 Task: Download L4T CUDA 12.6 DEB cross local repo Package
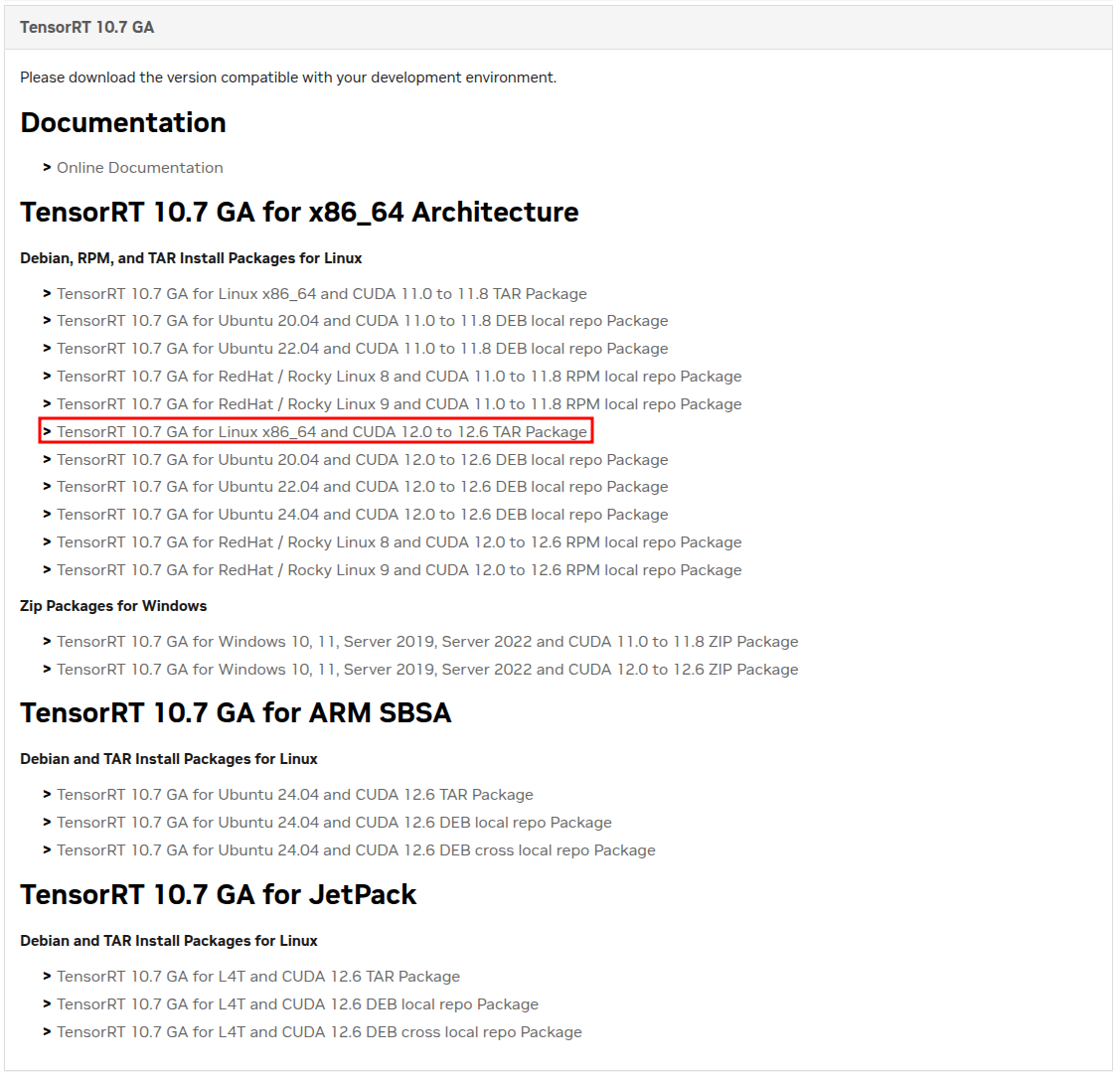[x=319, y=1032]
